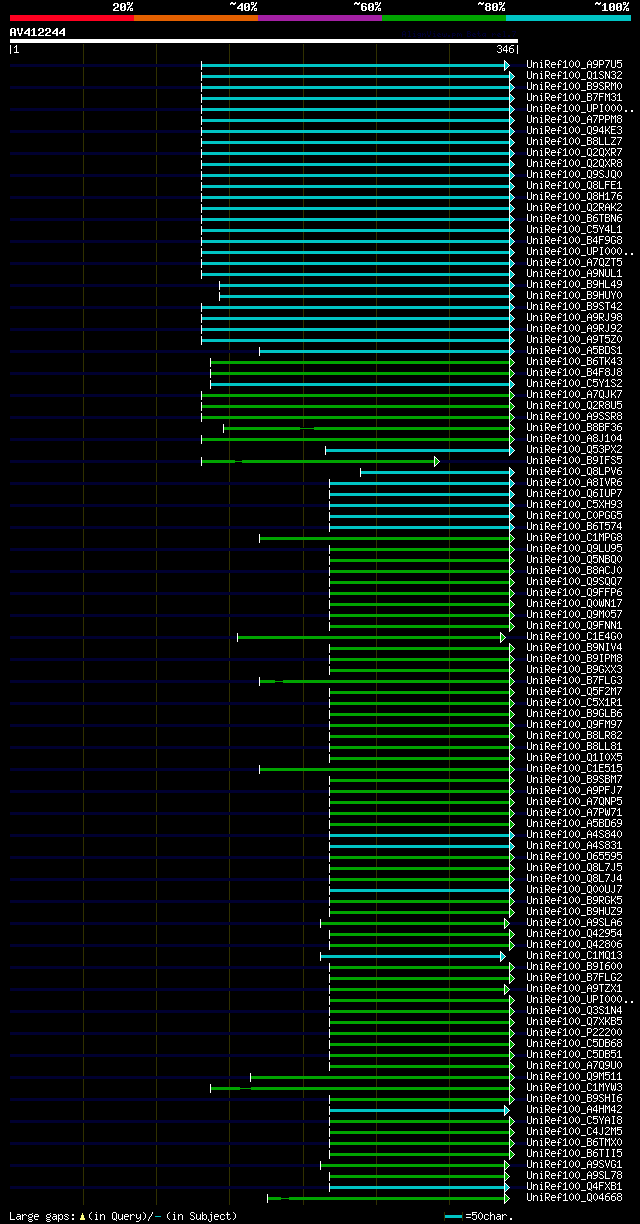The image size is (640, 1224).
Task: Click hit label UniRef100_B6TII5
Action: click(x=574, y=1153)
